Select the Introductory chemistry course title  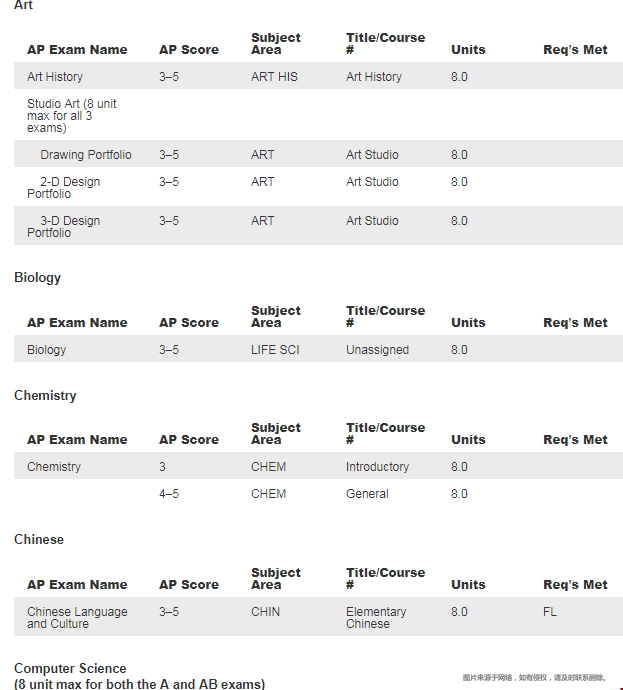click(377, 467)
